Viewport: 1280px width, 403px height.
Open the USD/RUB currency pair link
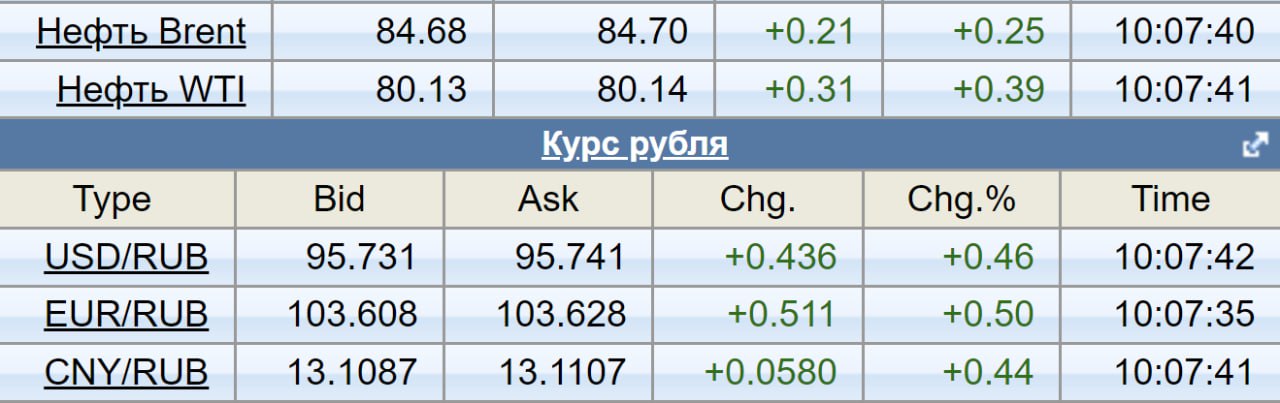tap(126, 257)
